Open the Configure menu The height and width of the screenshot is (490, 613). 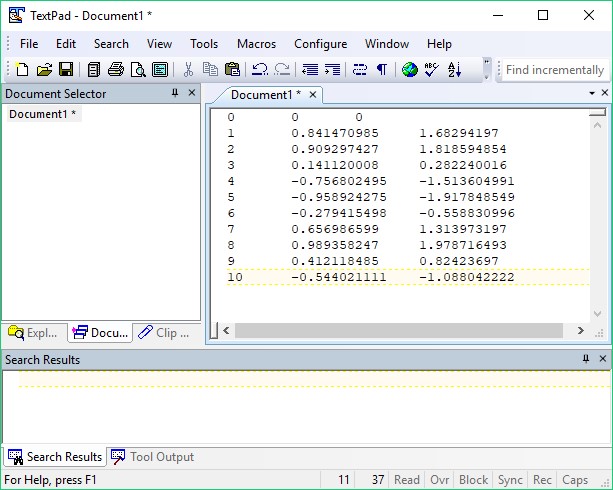[321, 44]
